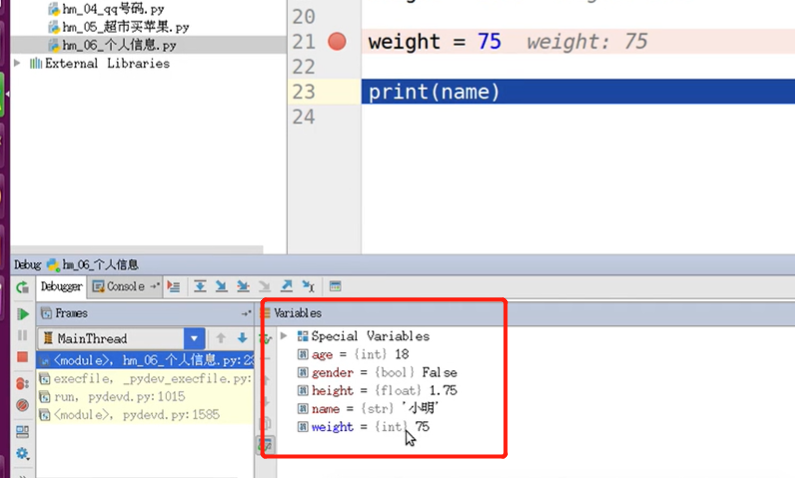Toggle the breakpoint on line 21

(337, 42)
